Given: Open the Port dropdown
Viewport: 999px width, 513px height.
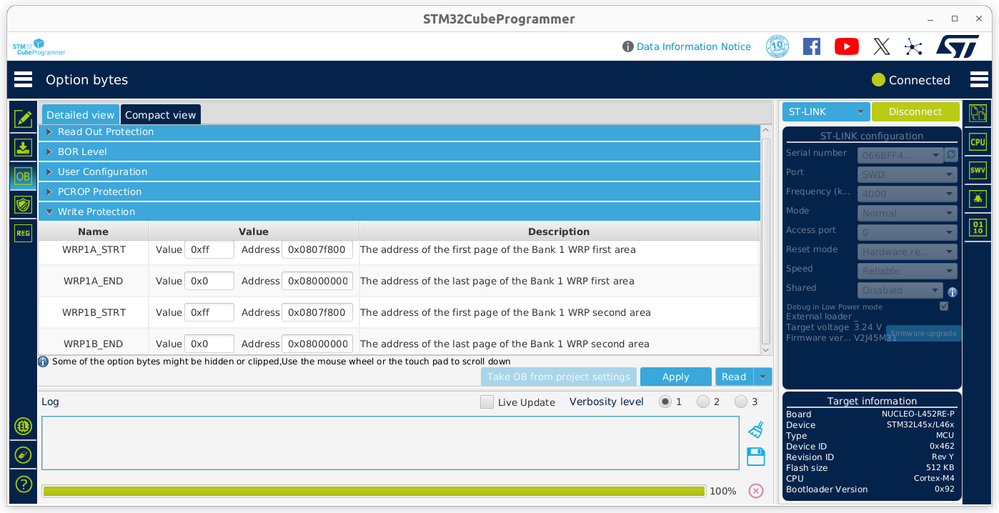Looking at the screenshot, I should [x=907, y=175].
